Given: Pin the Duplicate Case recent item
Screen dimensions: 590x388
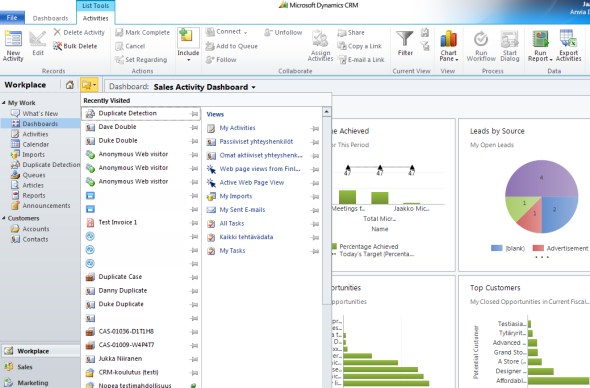Looking at the screenshot, I should tap(194, 277).
